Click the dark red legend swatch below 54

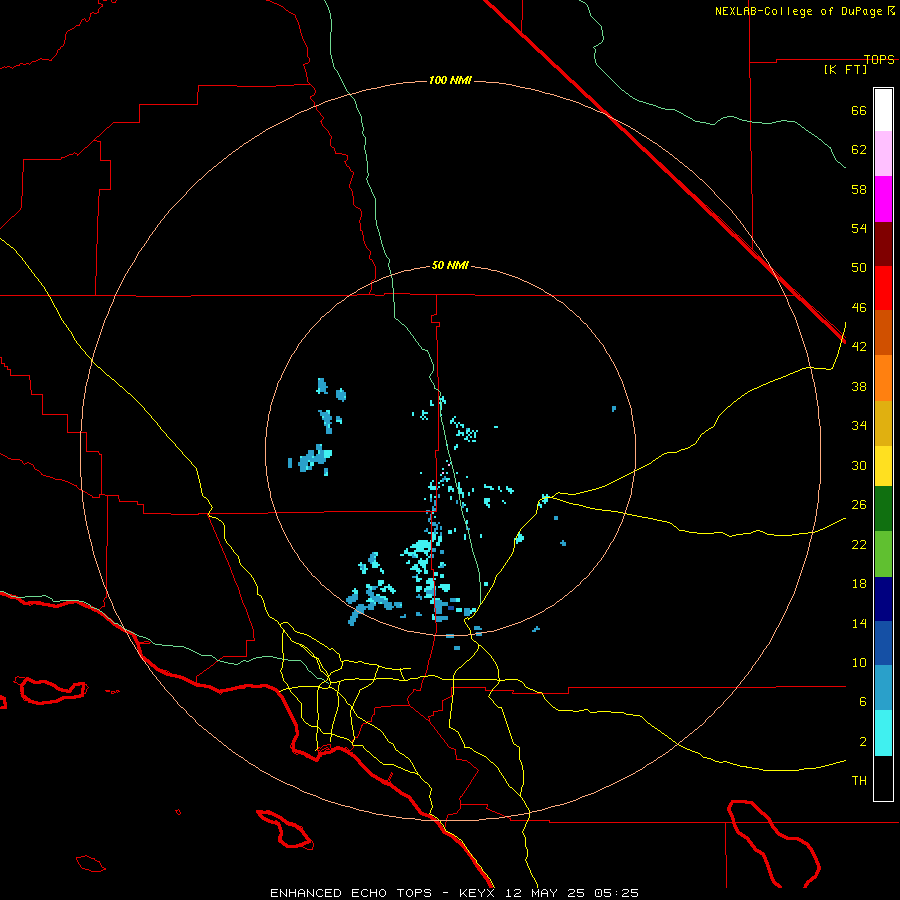(883, 243)
